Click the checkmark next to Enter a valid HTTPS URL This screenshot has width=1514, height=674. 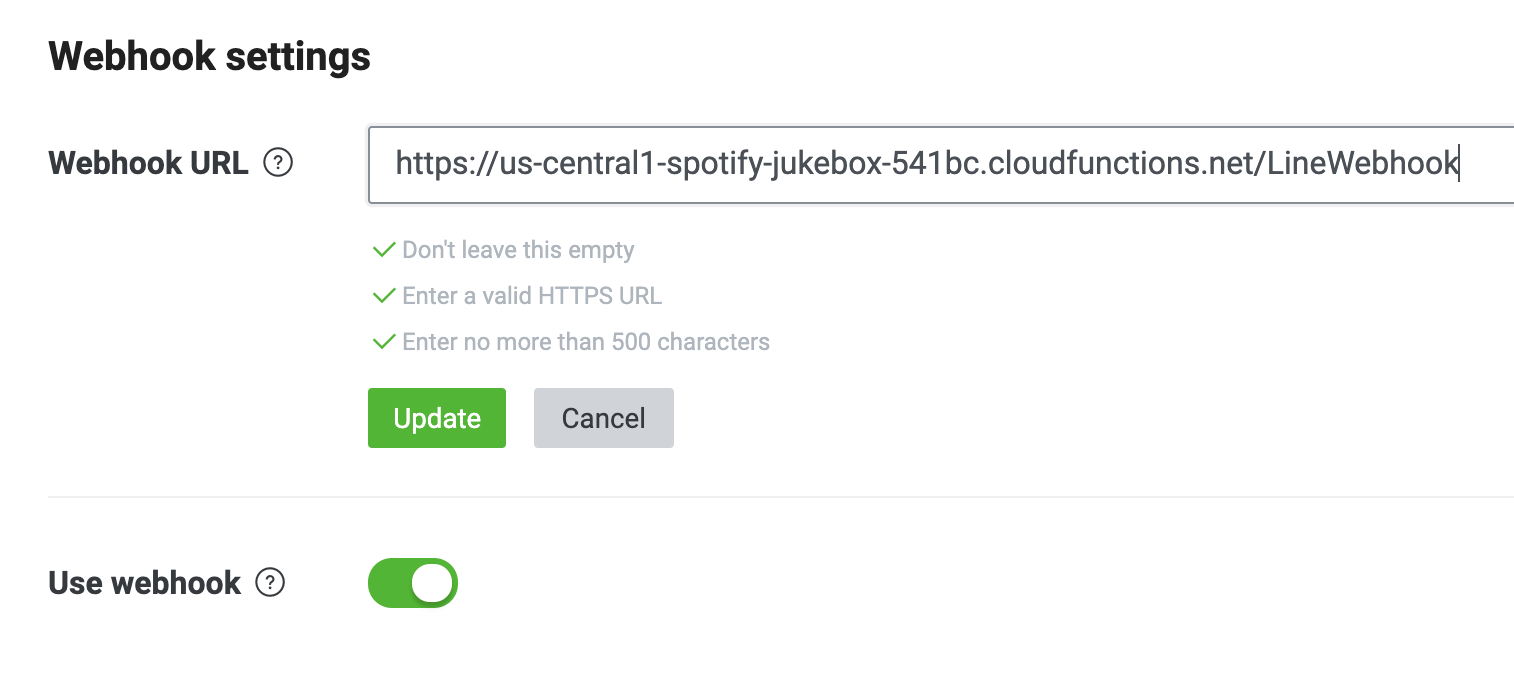[384, 296]
